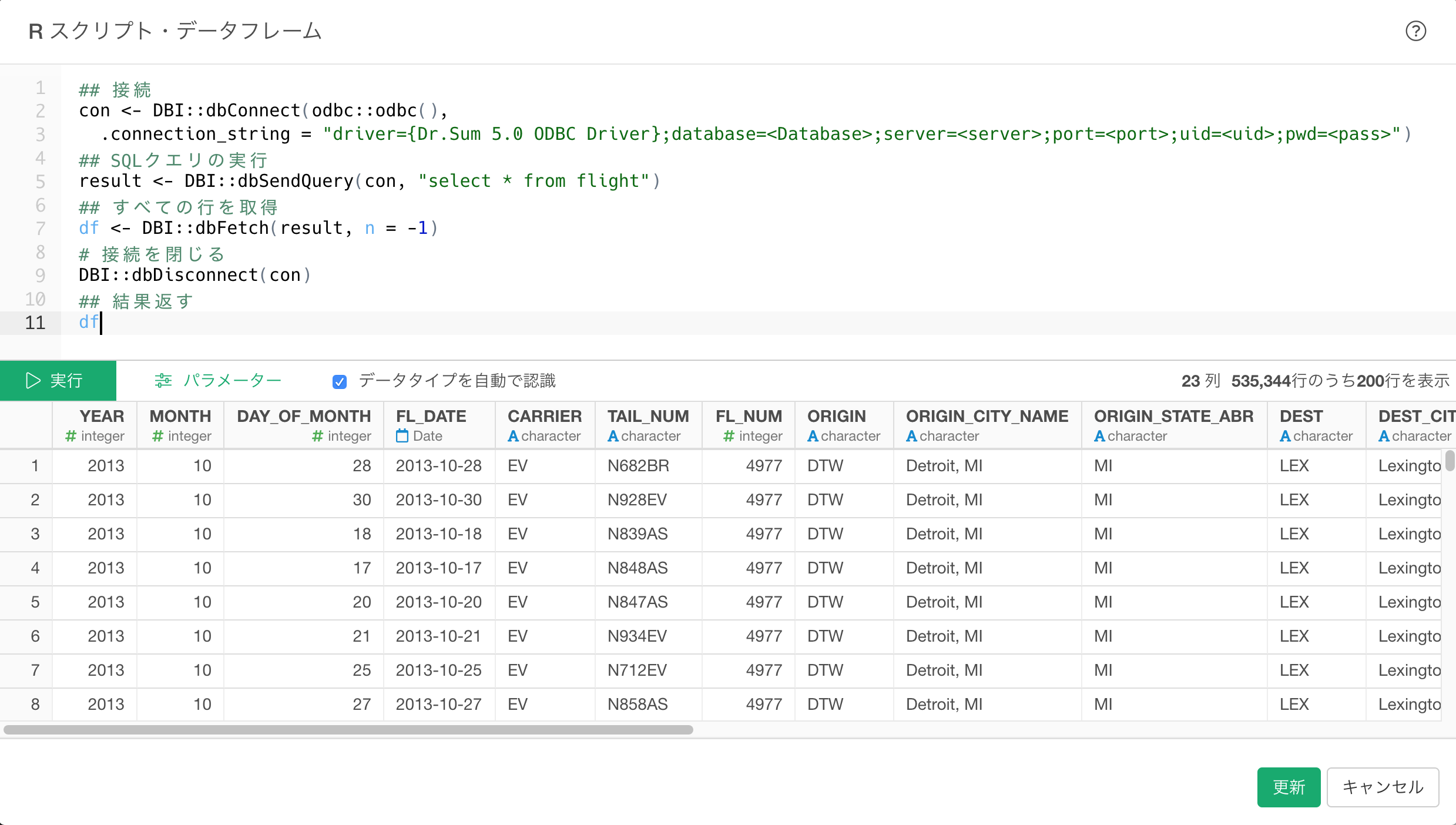This screenshot has height=825, width=1456.
Task: Click date cell 2013-10-30
Action: 439,500
